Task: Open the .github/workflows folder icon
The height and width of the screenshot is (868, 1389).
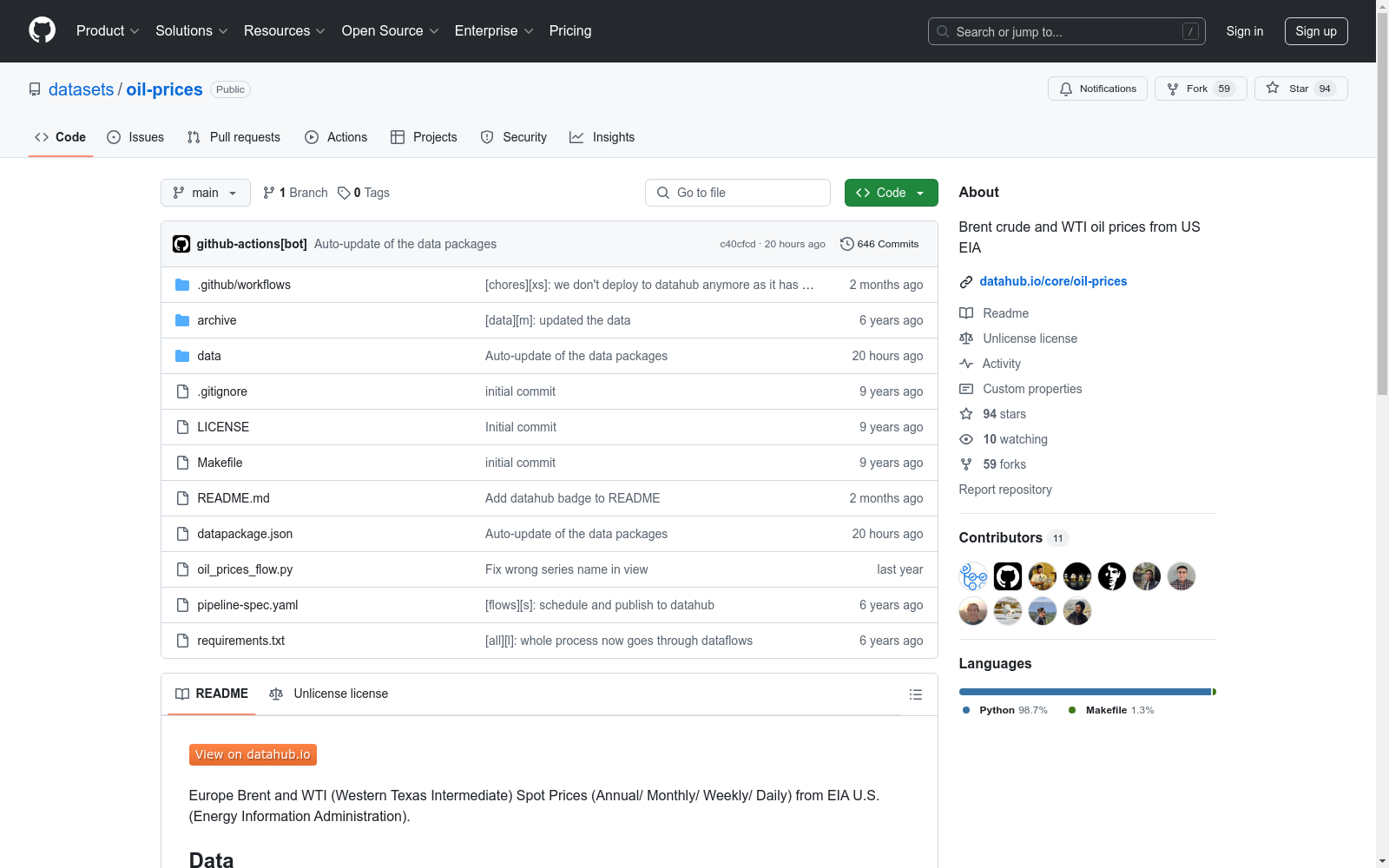Action: (x=182, y=285)
